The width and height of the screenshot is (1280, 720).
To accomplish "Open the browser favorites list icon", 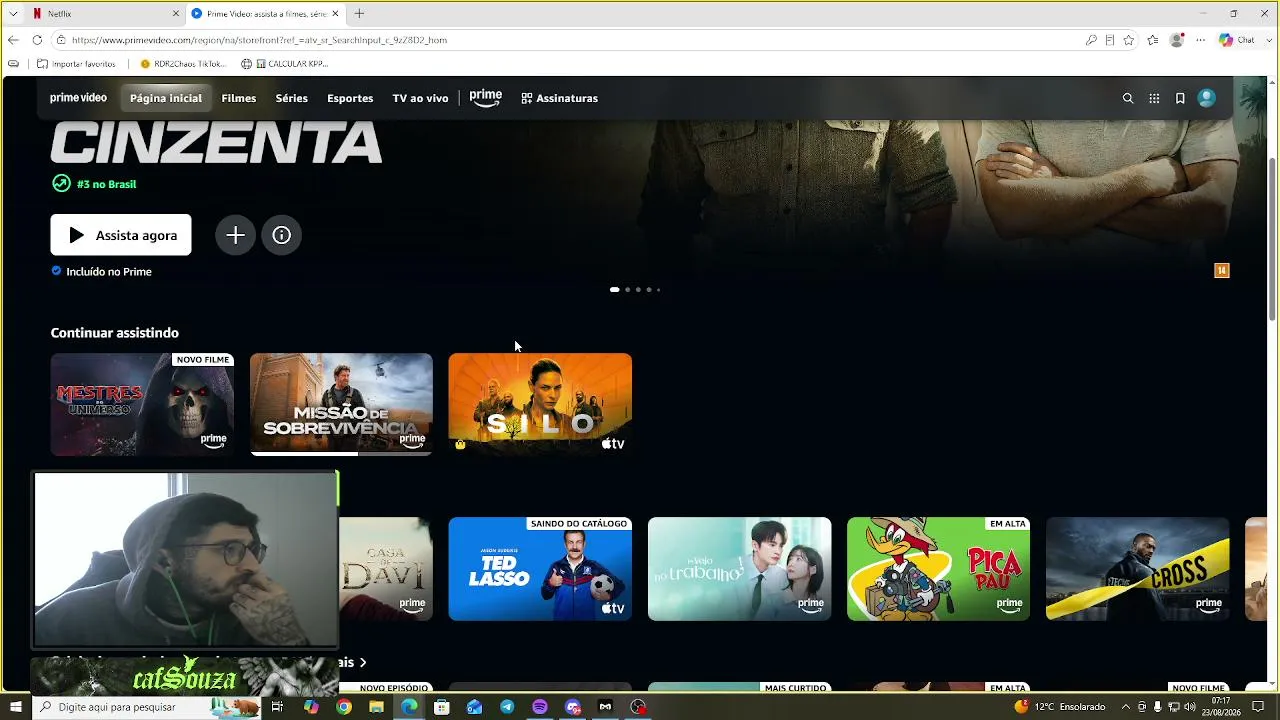I will coord(1153,40).
